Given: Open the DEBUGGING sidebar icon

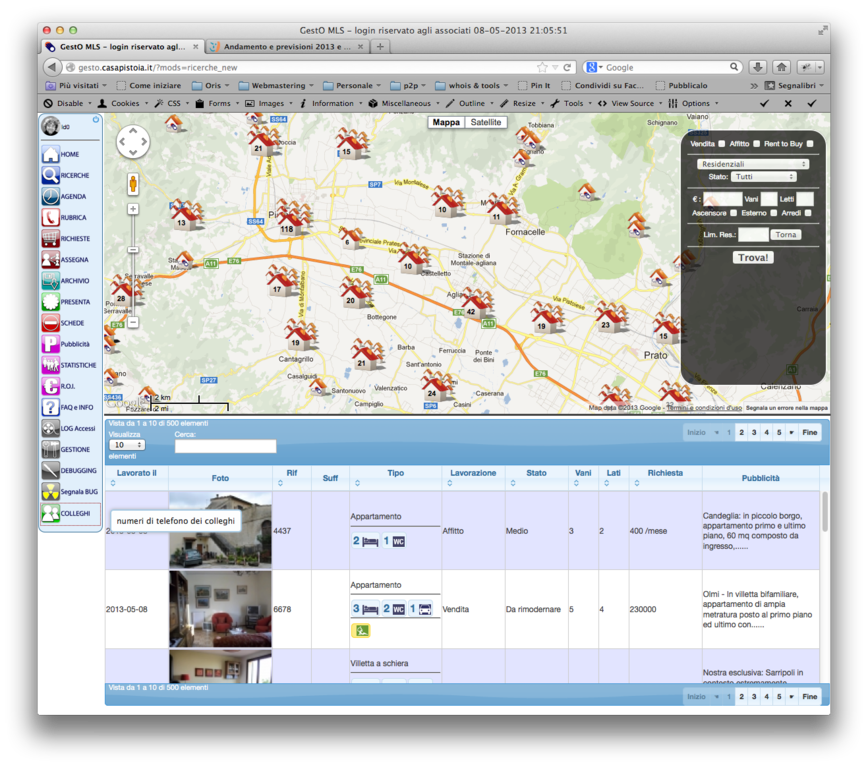Looking at the screenshot, I should (50, 470).
